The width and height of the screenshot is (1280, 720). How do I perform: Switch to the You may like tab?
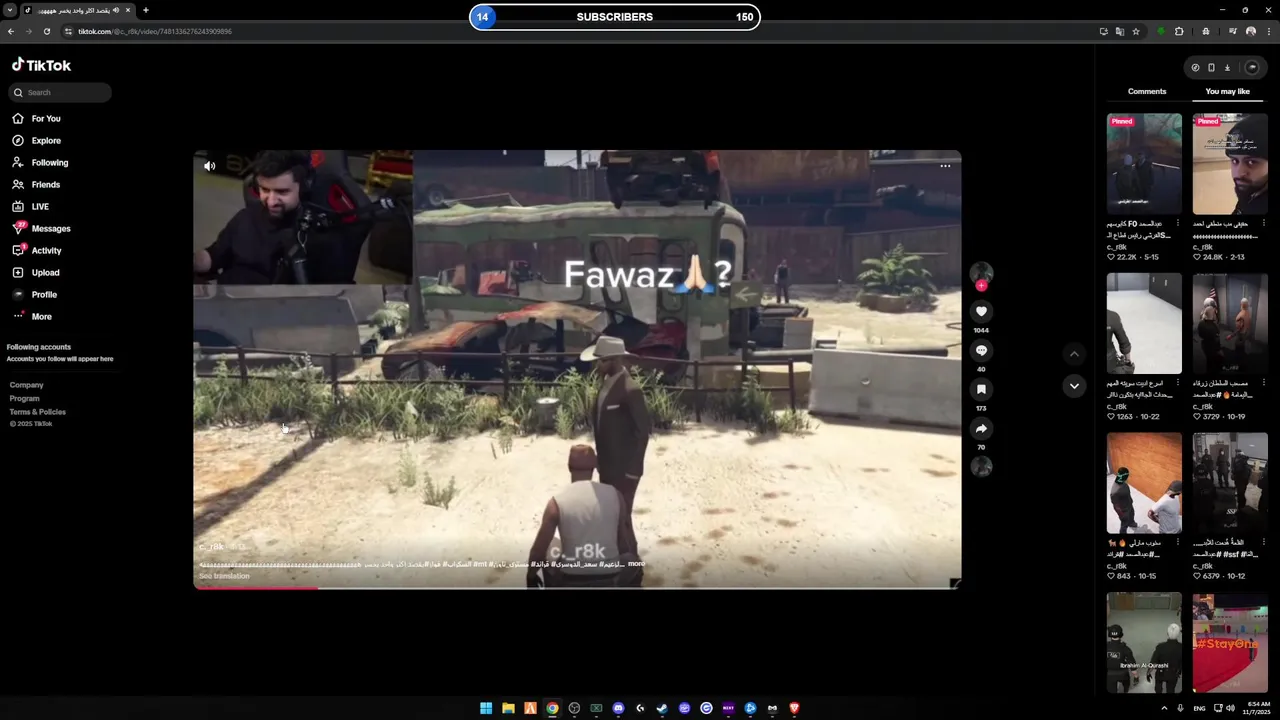(1227, 91)
